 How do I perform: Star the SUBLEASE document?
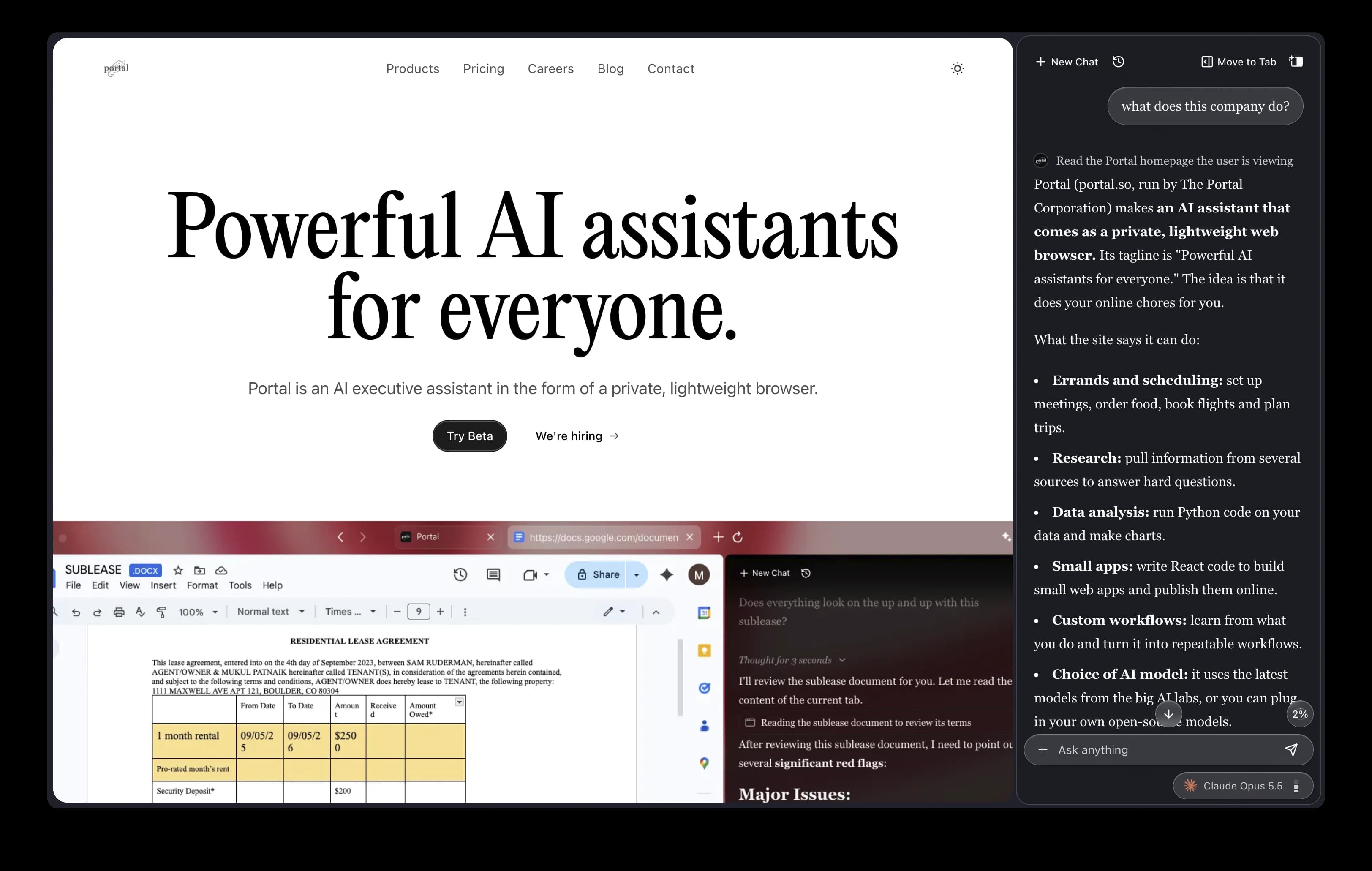tap(178, 570)
